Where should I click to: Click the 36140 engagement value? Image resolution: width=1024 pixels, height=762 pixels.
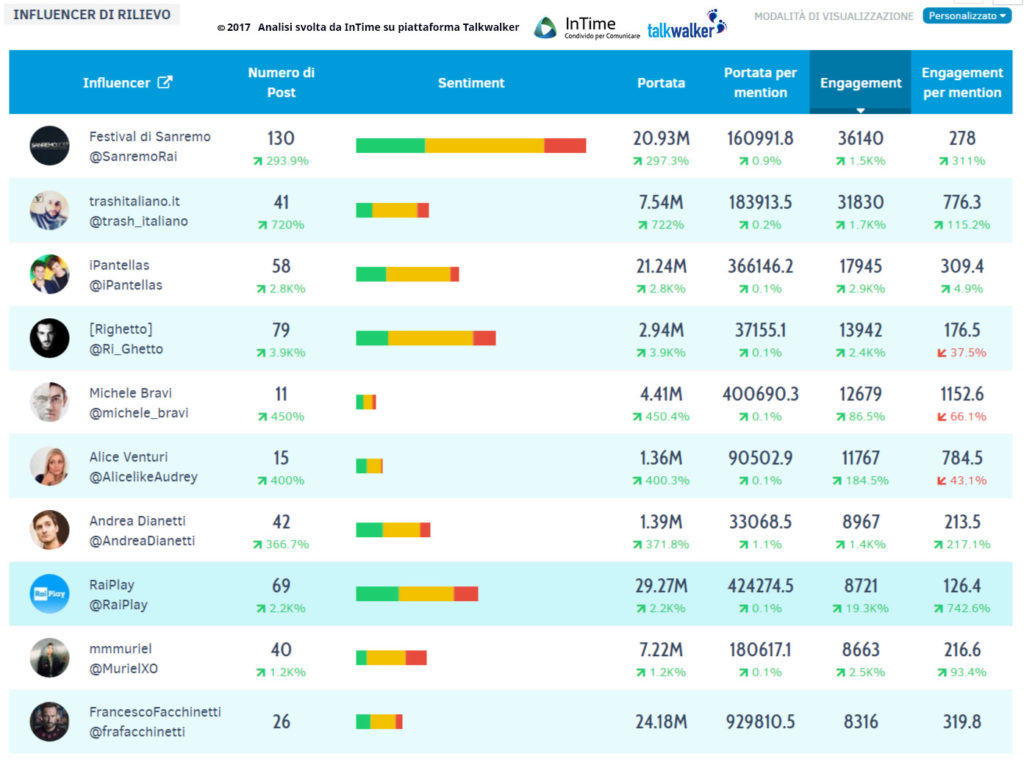(861, 138)
